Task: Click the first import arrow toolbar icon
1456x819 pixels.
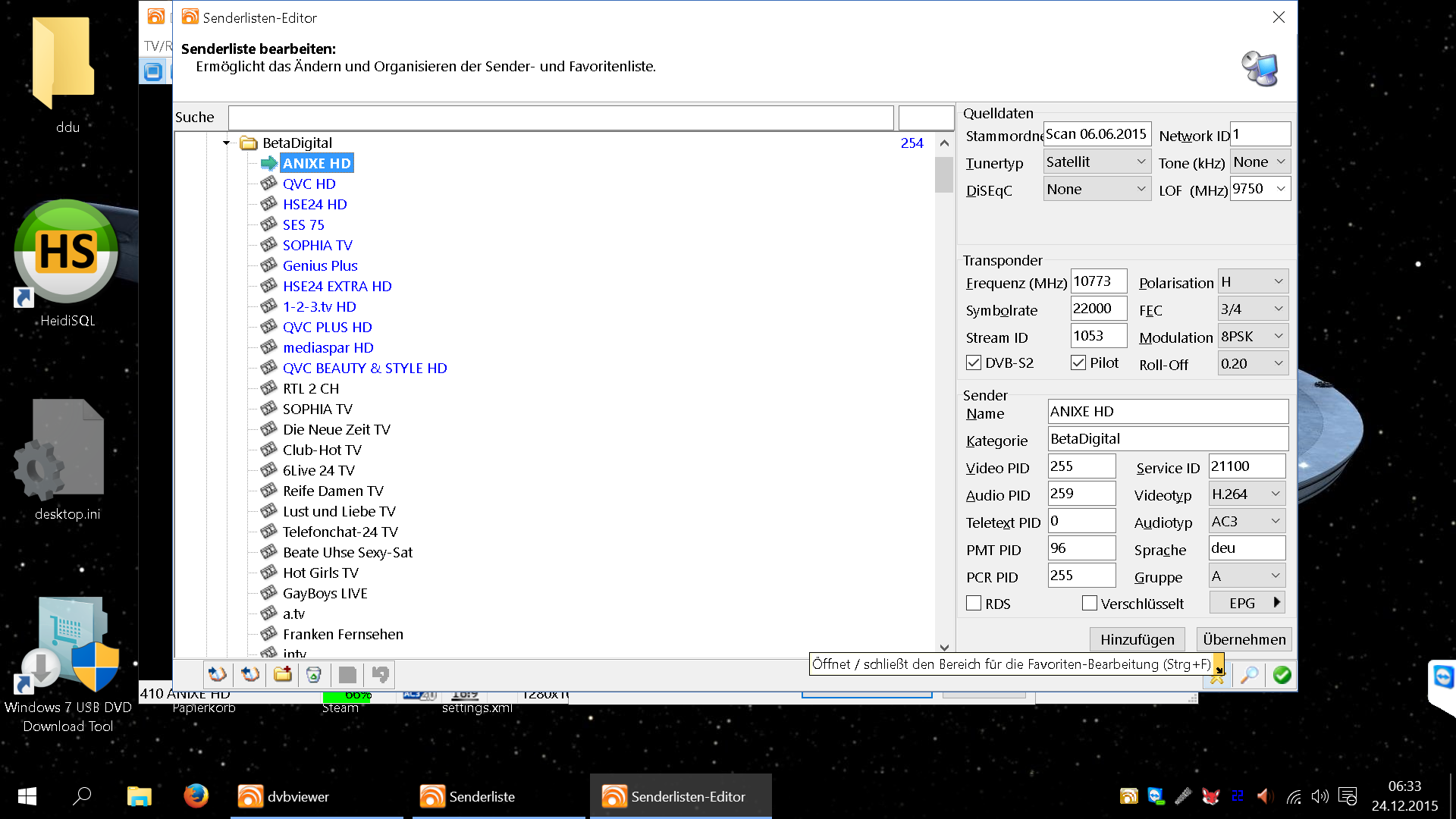Action: tap(218, 674)
